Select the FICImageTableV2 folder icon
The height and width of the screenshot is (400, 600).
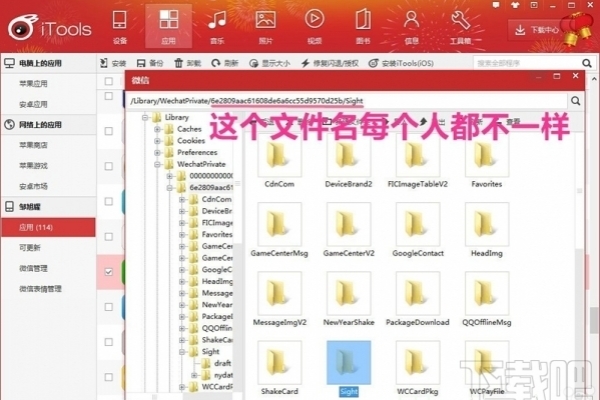pos(418,157)
